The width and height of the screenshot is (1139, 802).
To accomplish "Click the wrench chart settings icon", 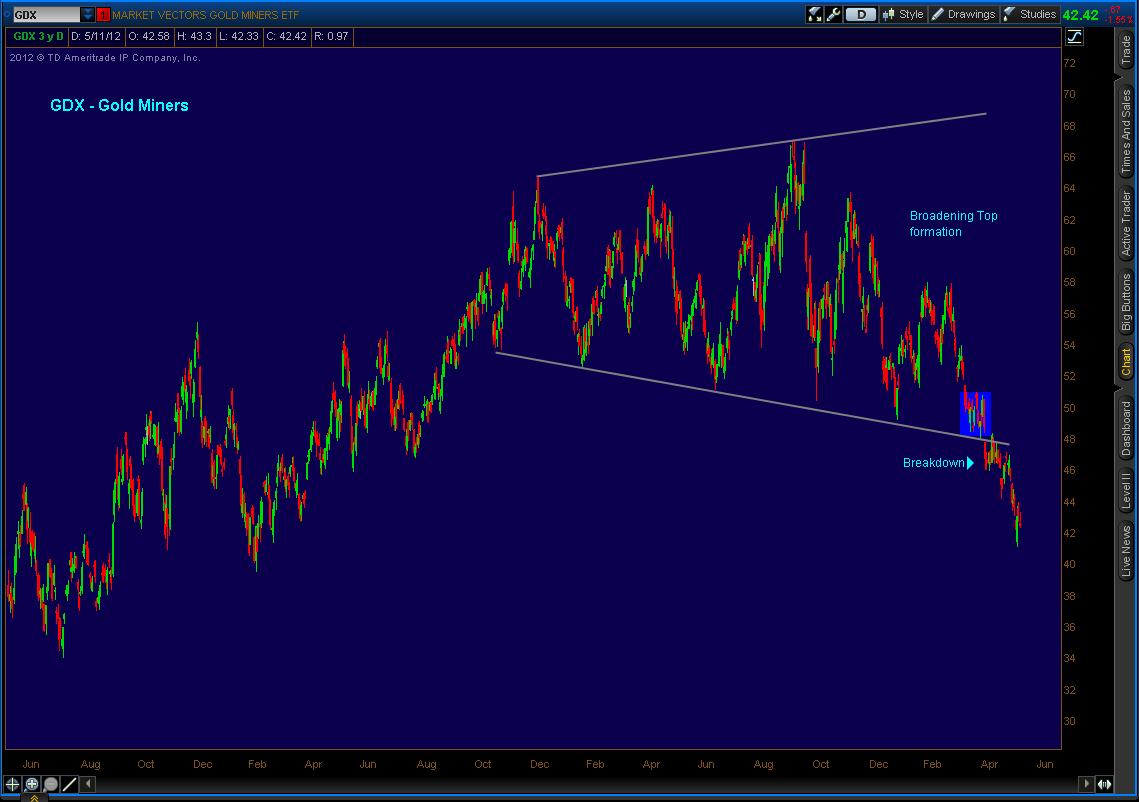I will click(x=835, y=14).
